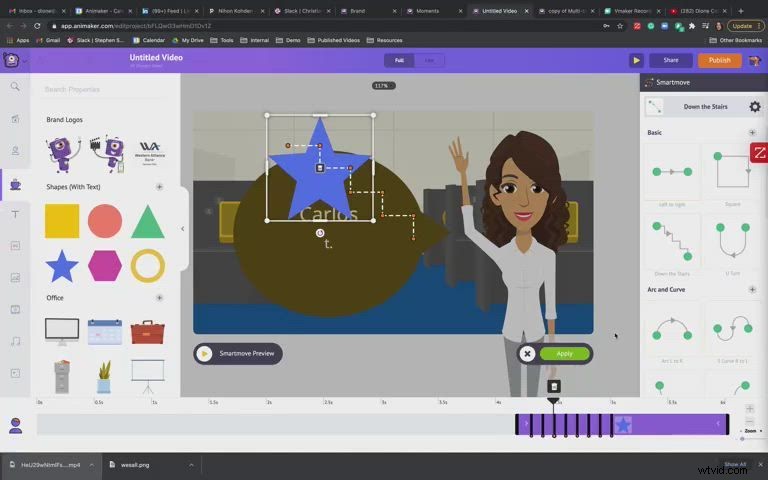Add the potted plant office prop
Screen dimensions: 768x480
104,377
